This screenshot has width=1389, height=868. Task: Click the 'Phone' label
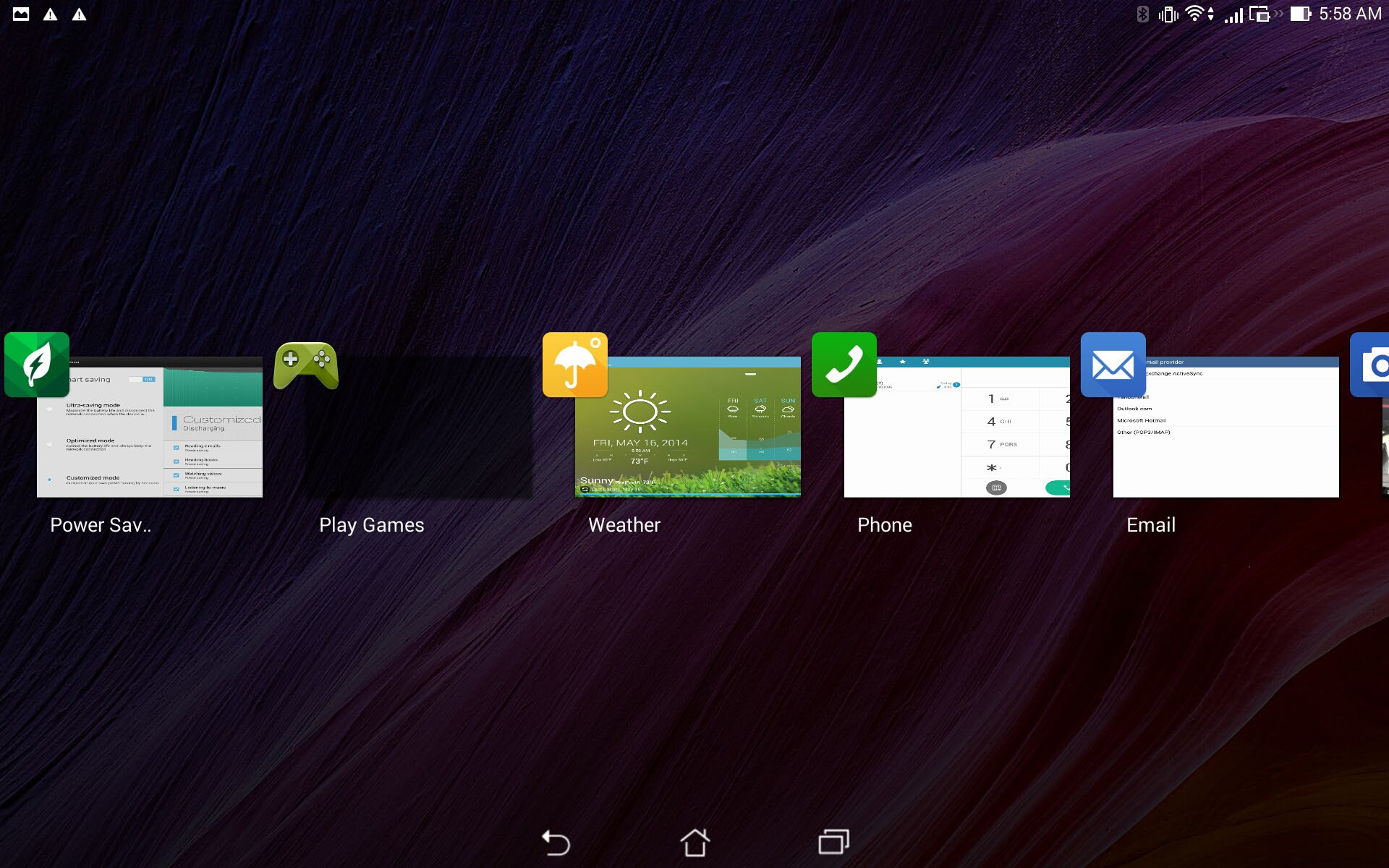click(885, 525)
